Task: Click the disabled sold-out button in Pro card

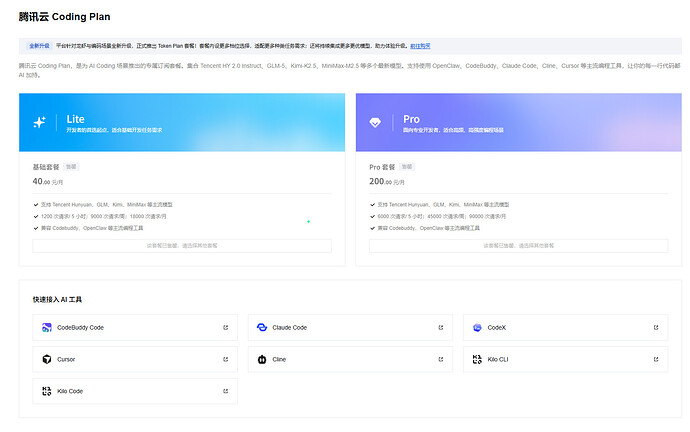Action: pyautogui.click(x=518, y=246)
